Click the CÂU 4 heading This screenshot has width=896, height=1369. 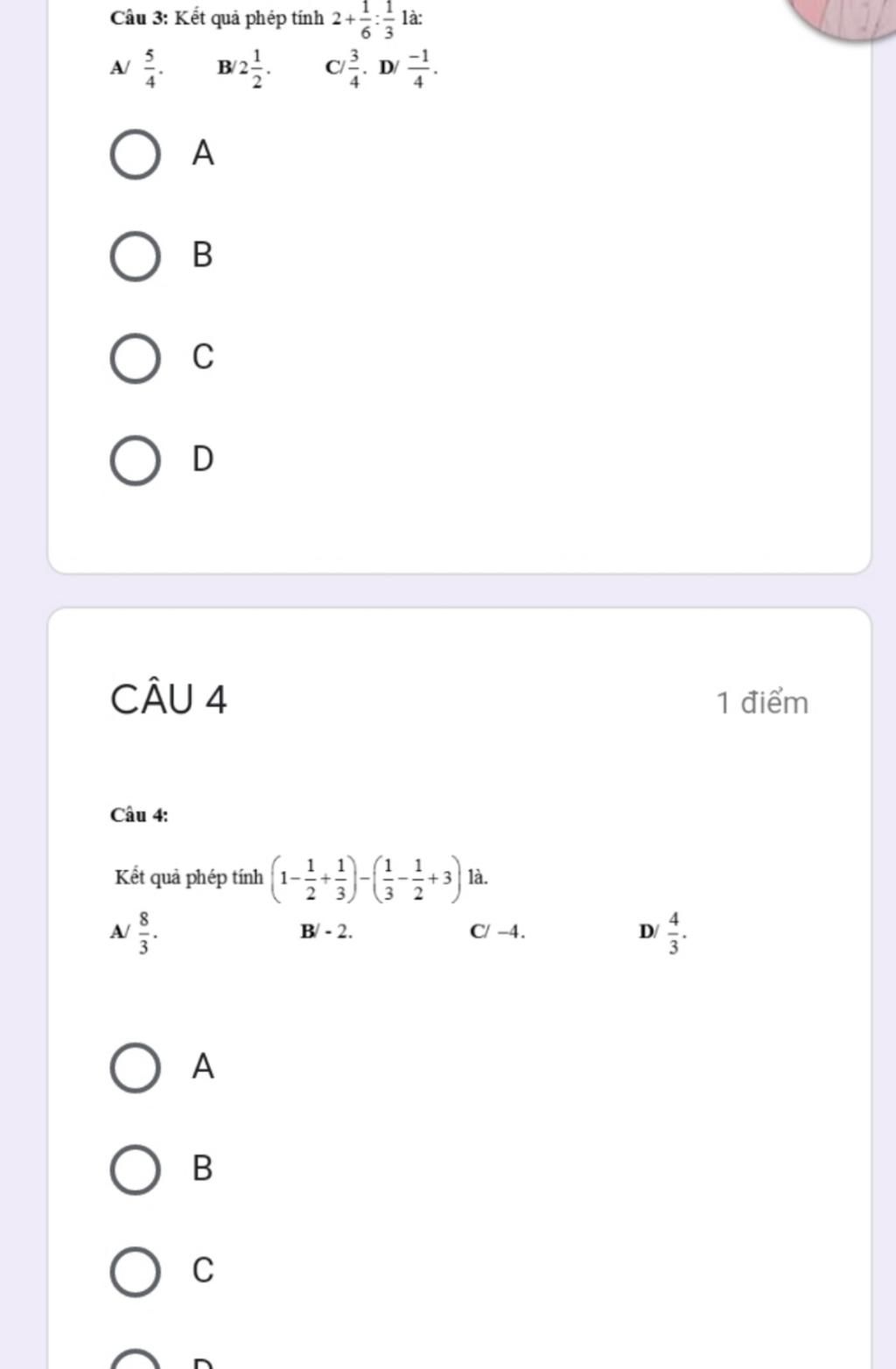coord(169,700)
